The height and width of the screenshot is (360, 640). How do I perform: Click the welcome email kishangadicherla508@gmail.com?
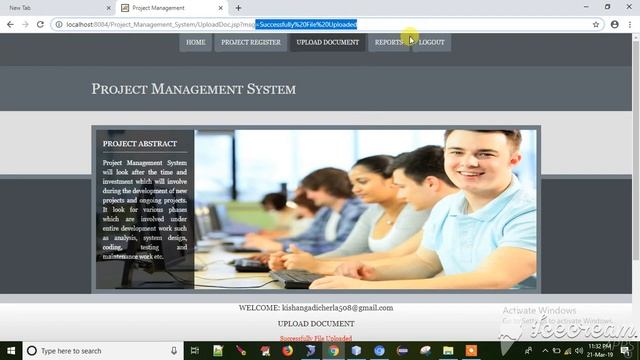[x=338, y=308]
